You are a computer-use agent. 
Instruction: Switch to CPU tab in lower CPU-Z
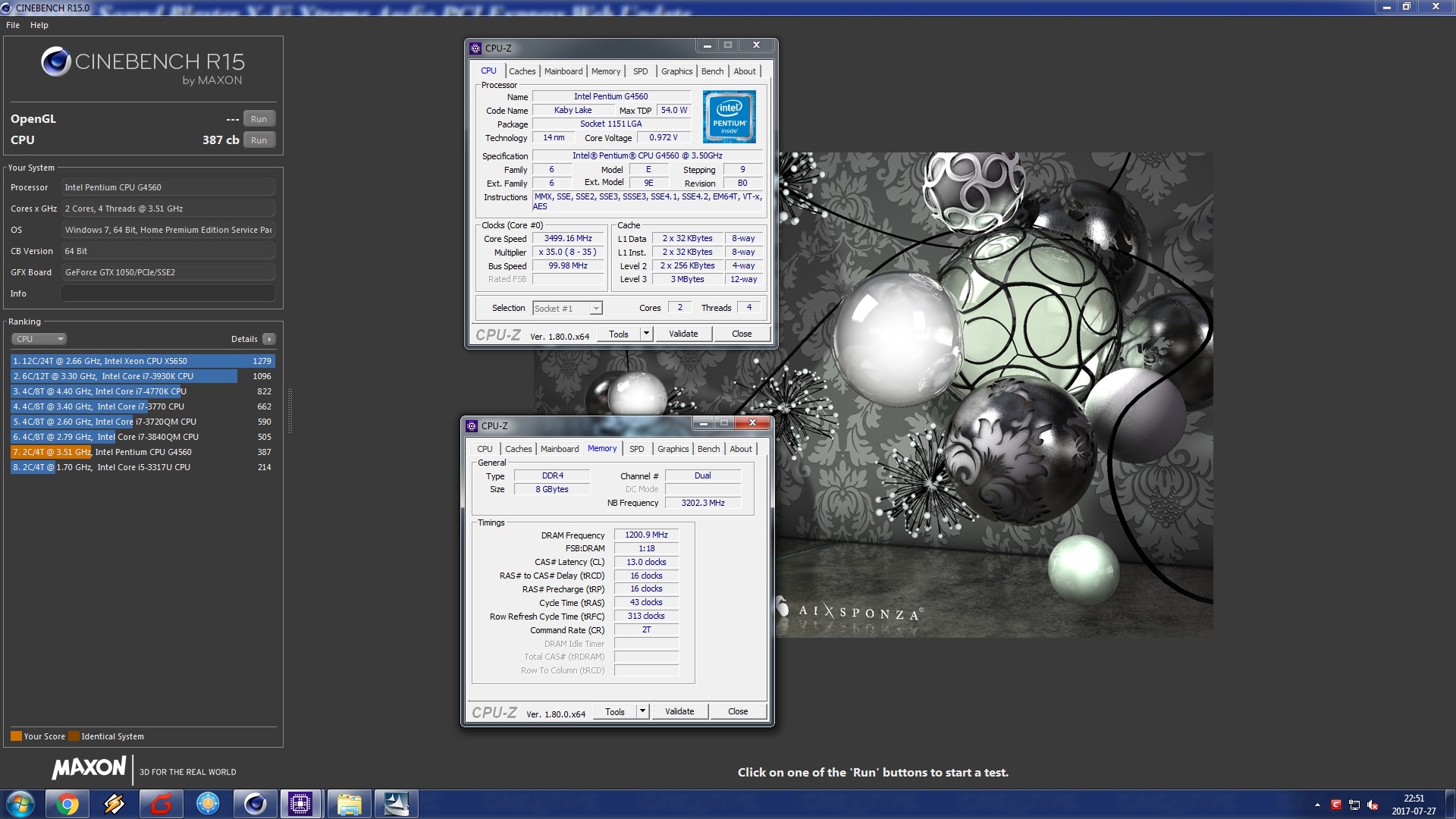485,449
